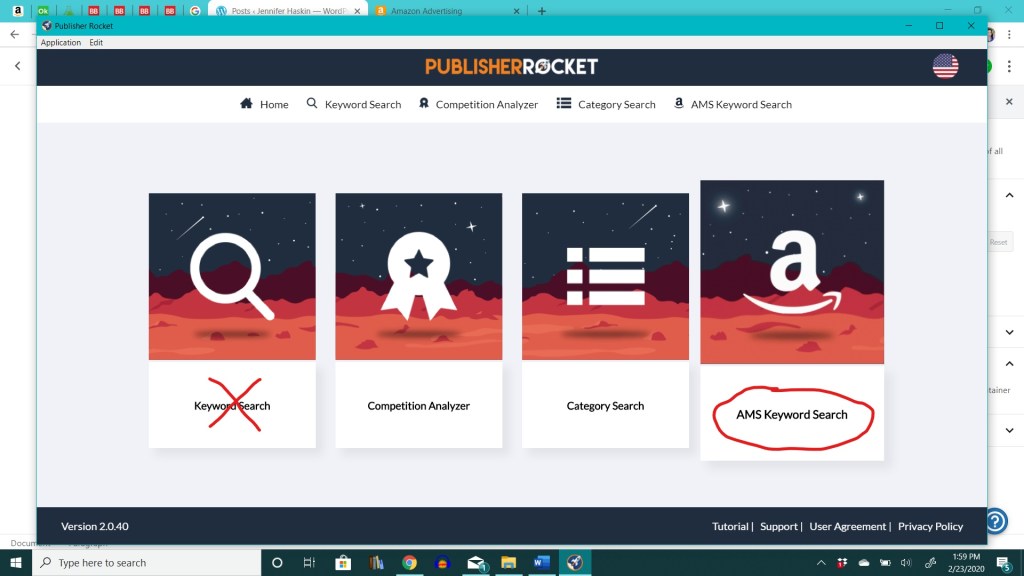View the User Agreement link

tap(847, 526)
